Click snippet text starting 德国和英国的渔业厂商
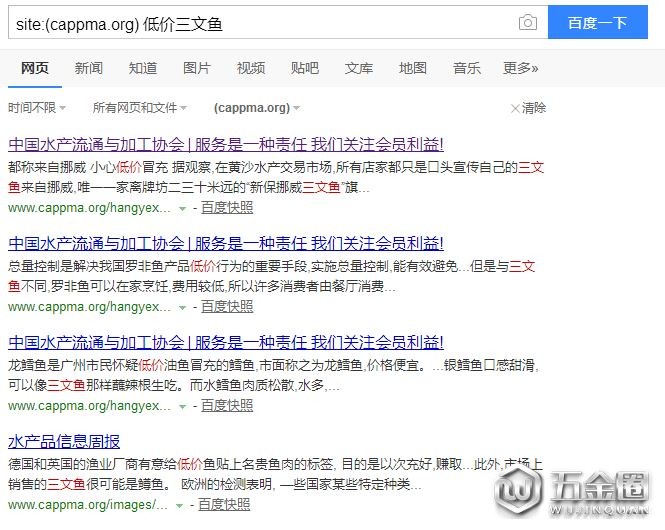The height and width of the screenshot is (530, 665). [275, 474]
